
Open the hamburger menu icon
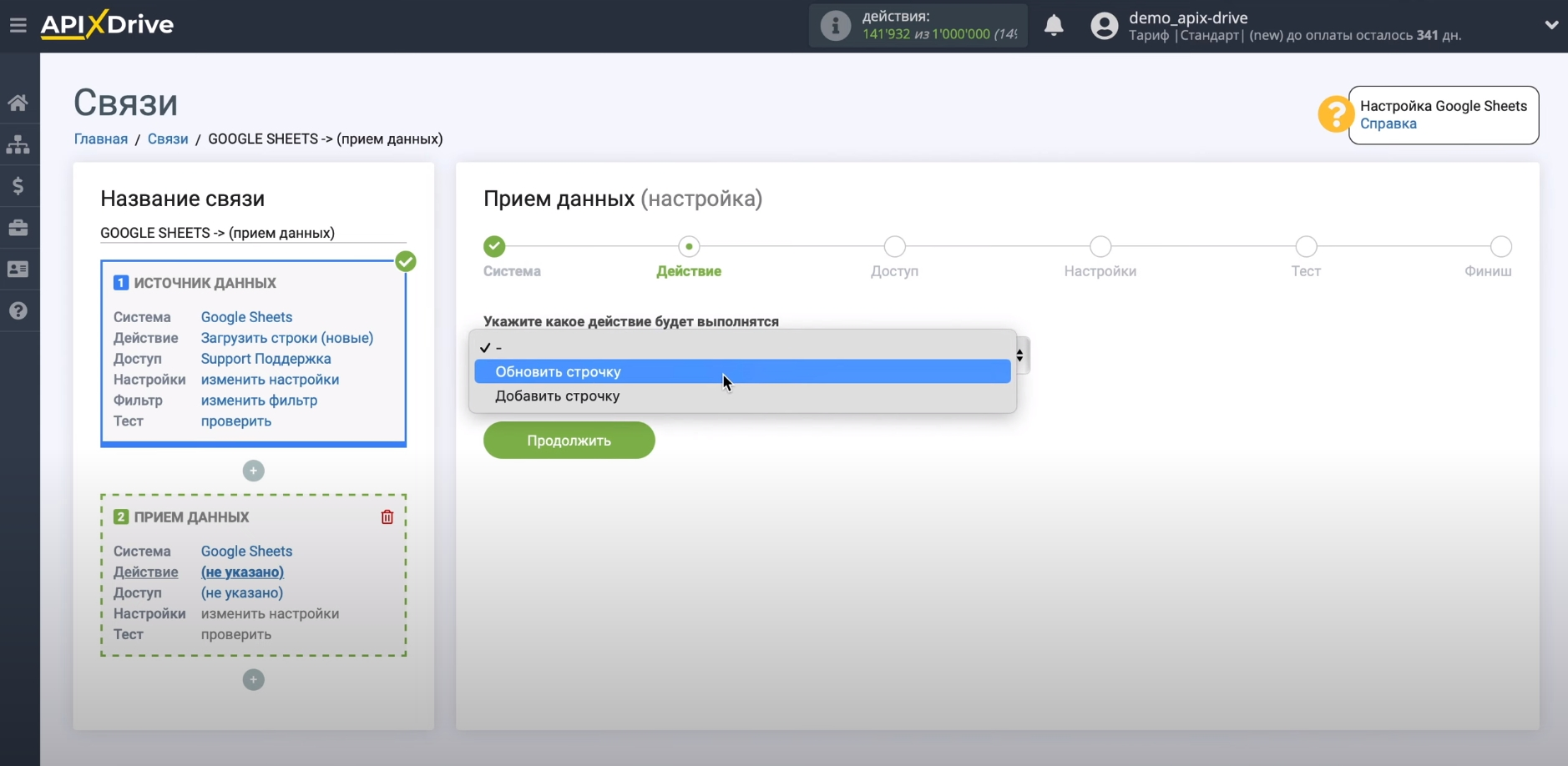click(x=18, y=25)
